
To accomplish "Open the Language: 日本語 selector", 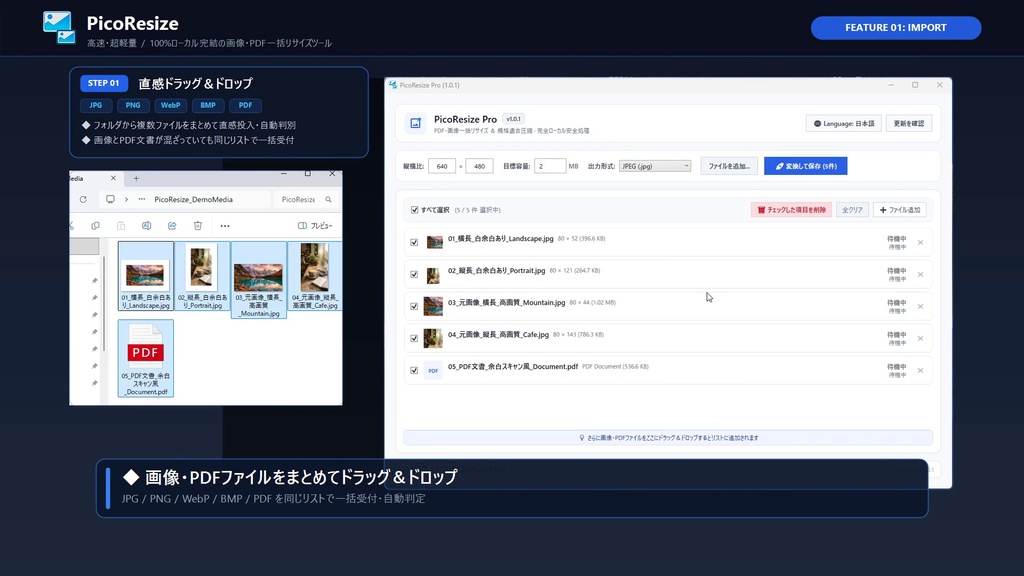I will [844, 123].
